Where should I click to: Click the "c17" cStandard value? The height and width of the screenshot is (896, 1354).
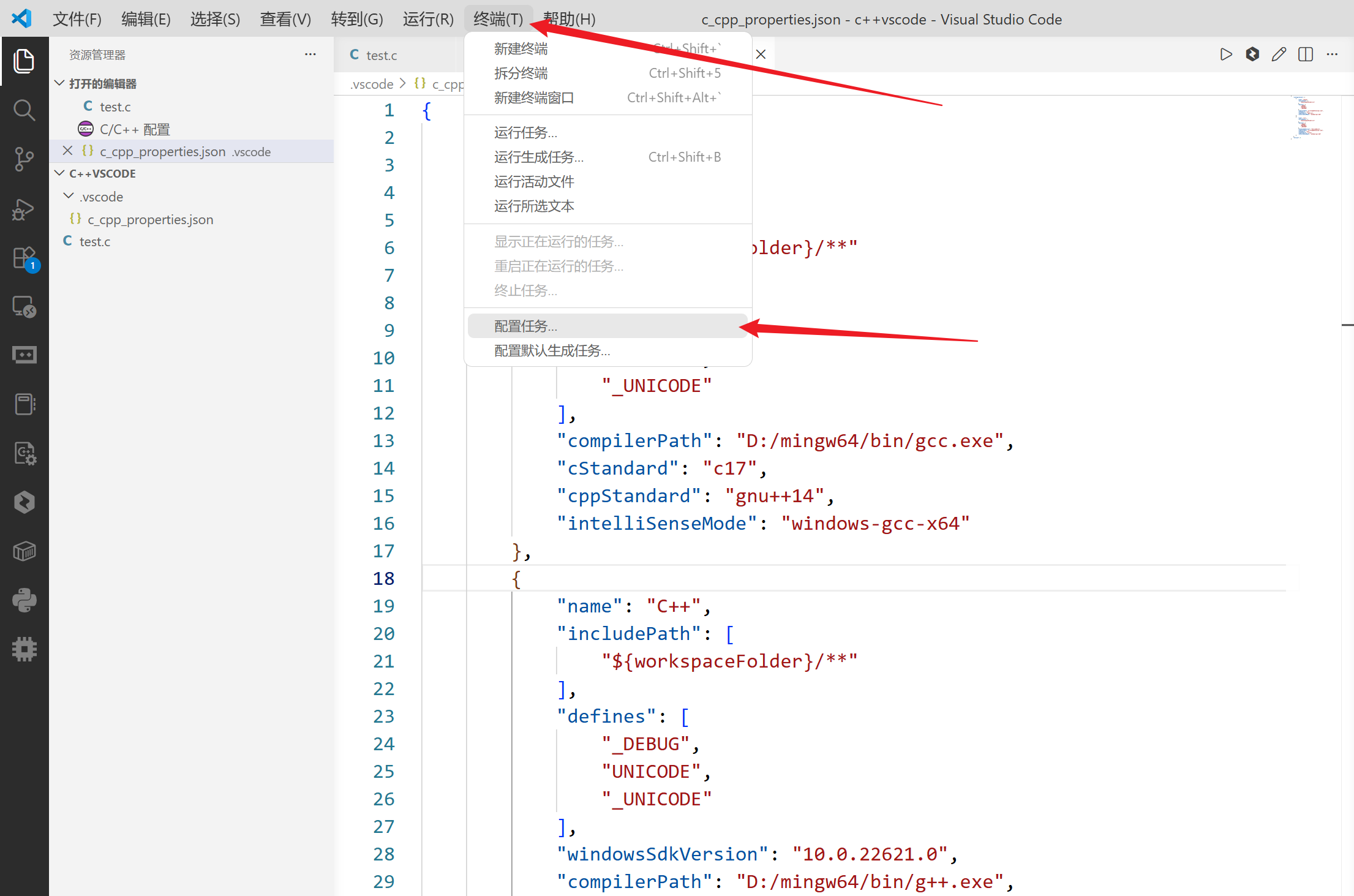pos(730,468)
